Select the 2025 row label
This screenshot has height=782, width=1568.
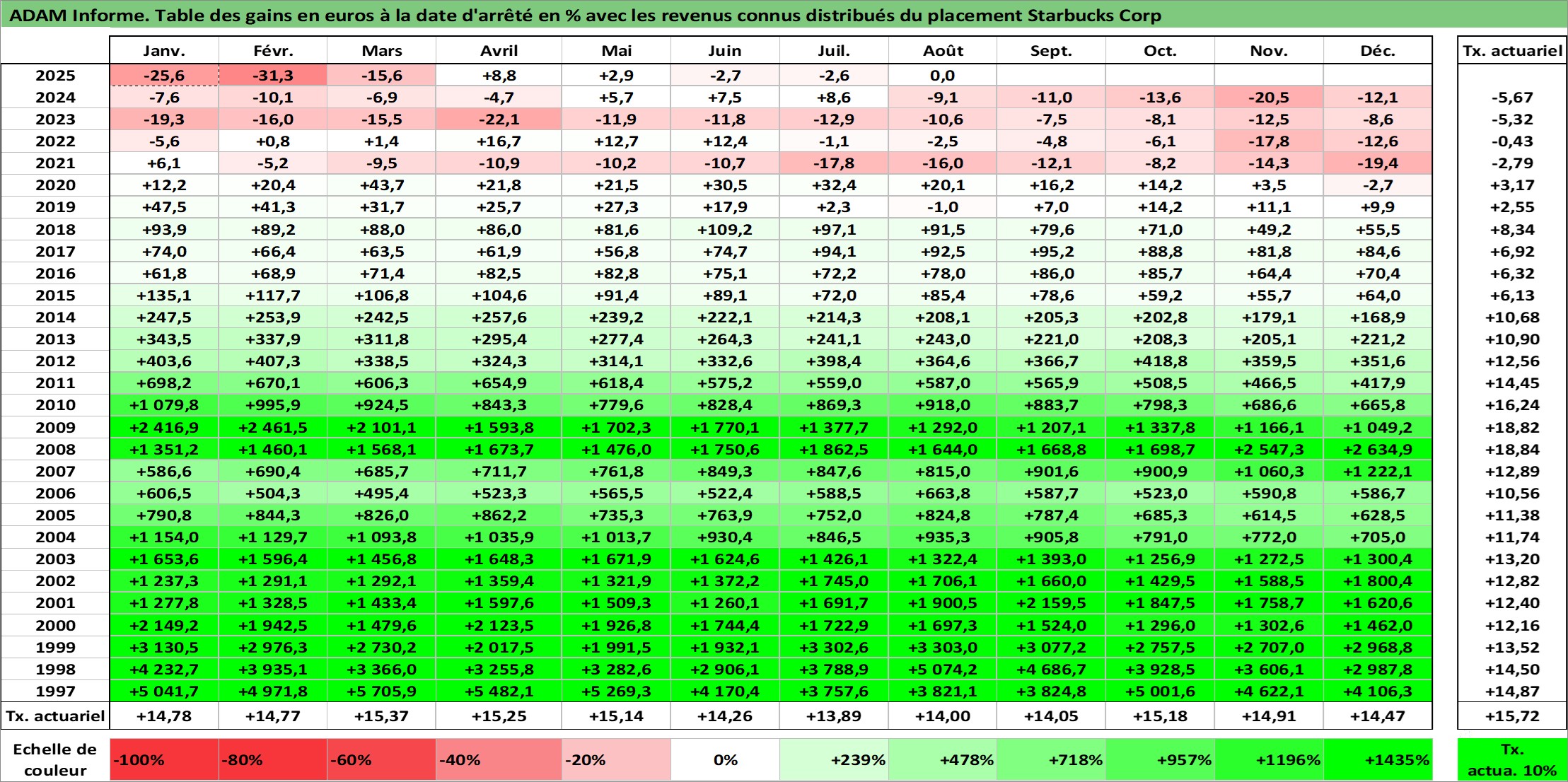(x=55, y=76)
